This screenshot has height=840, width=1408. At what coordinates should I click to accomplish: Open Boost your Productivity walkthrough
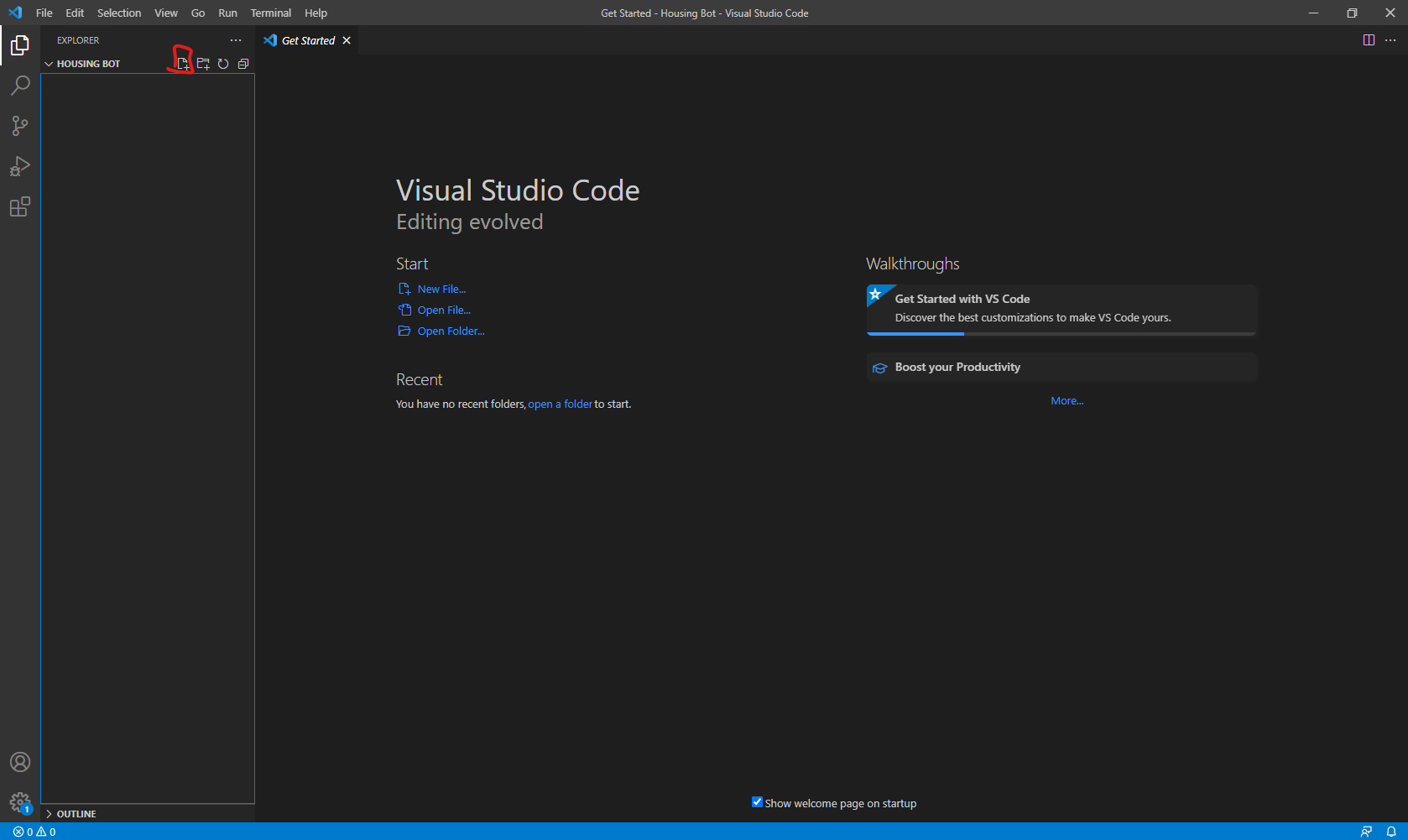pos(1061,367)
